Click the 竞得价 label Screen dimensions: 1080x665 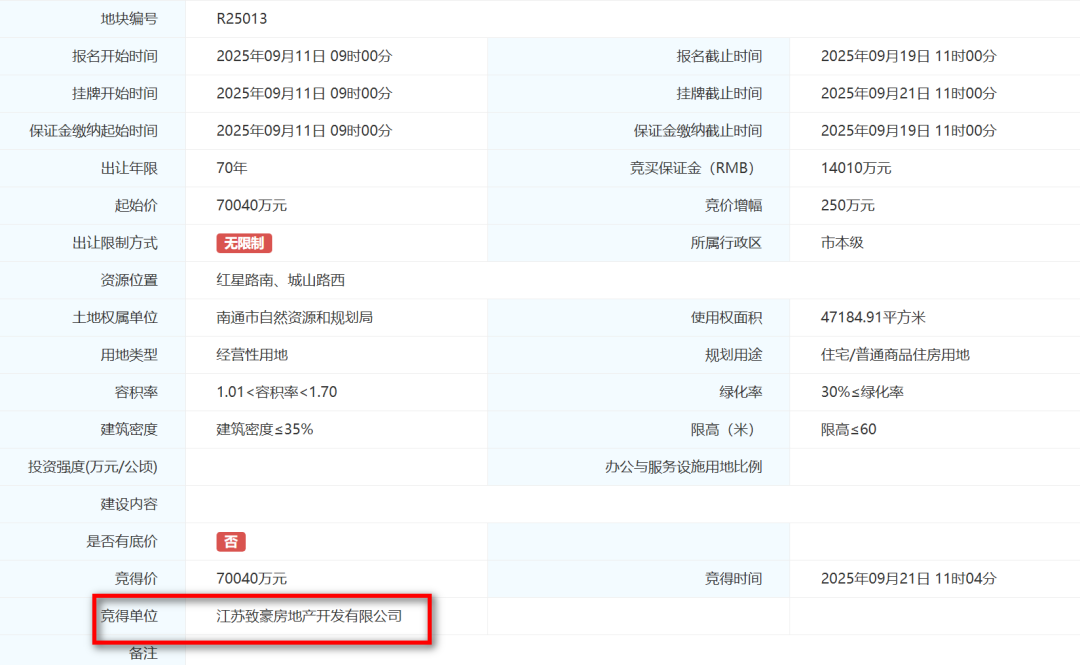(136, 578)
